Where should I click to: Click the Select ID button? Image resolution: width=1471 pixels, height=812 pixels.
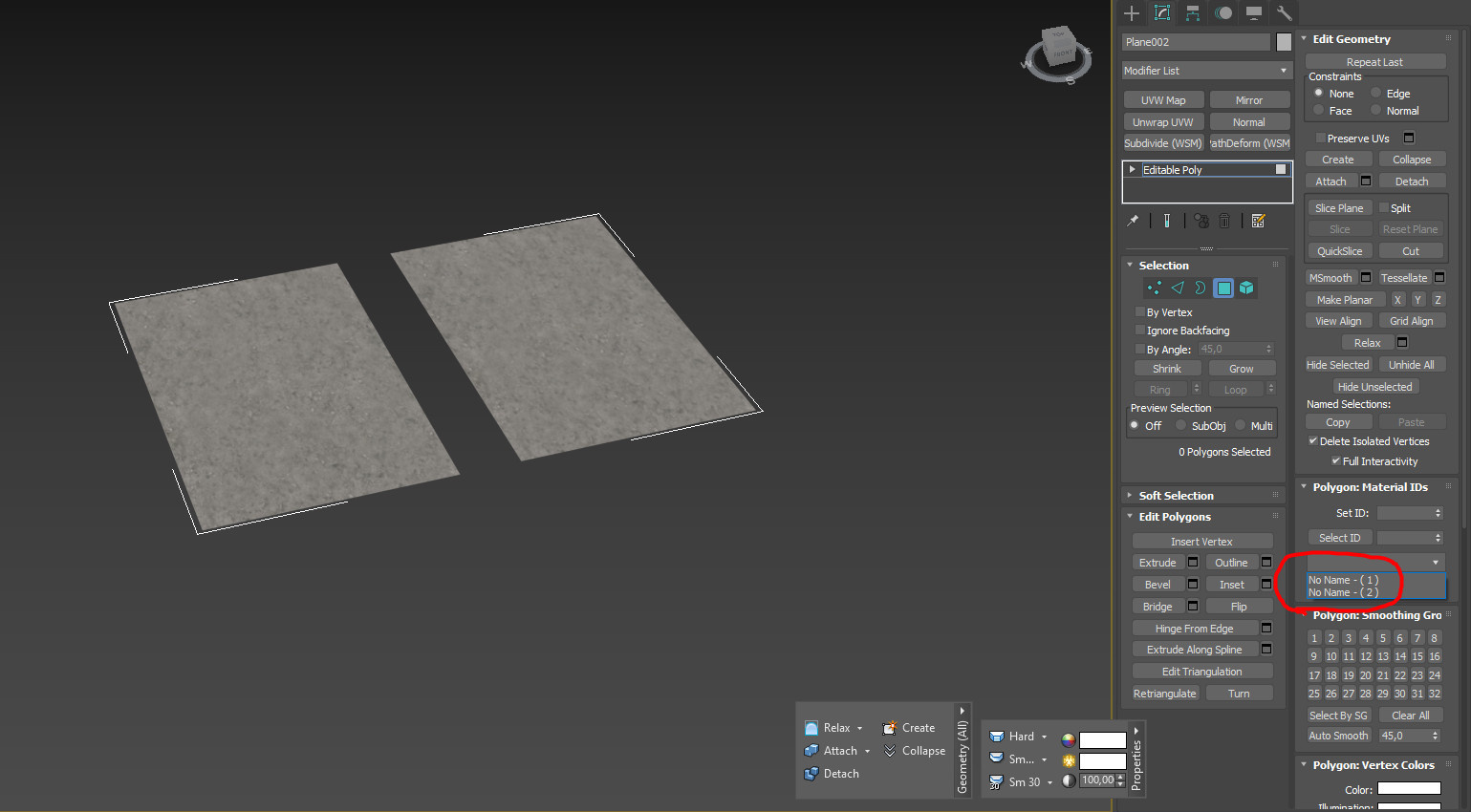pyautogui.click(x=1340, y=538)
